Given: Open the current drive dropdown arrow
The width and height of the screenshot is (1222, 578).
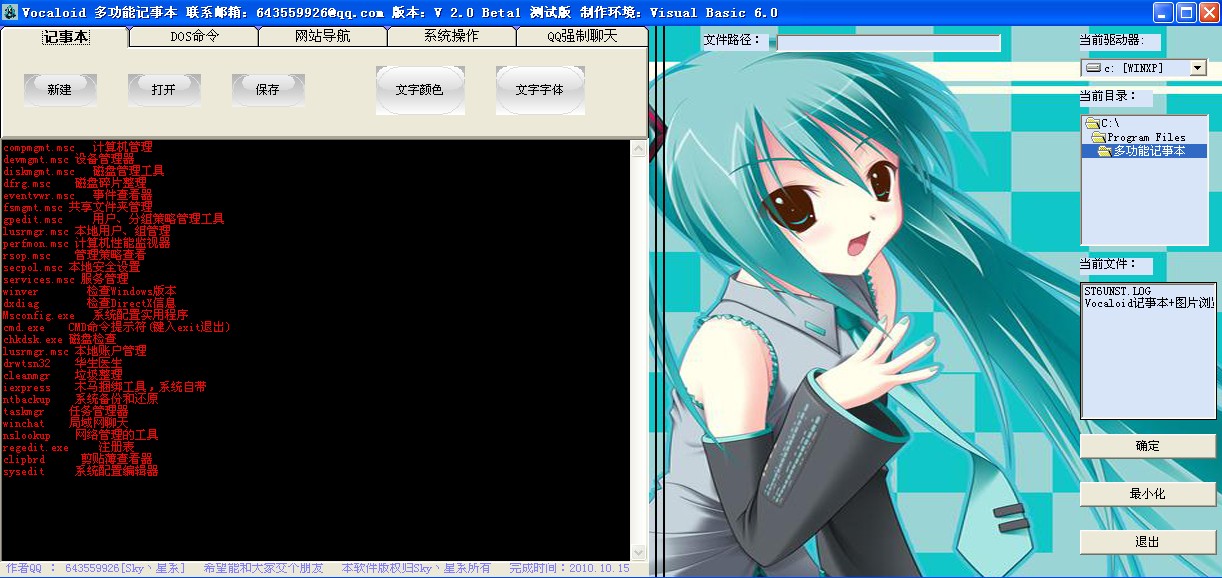Looking at the screenshot, I should coord(1198,68).
